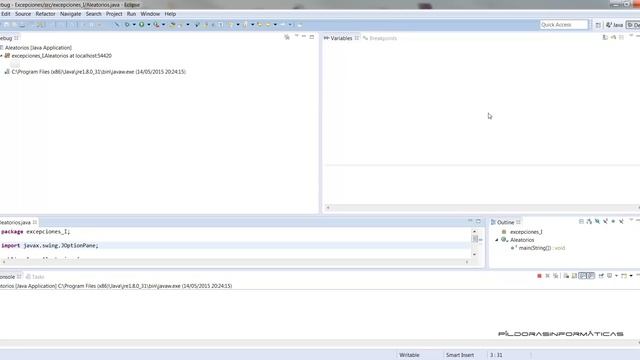The image size is (640, 360).
Task: Toggle Sort alphabetically in Outline toolbar
Action: coord(589,222)
